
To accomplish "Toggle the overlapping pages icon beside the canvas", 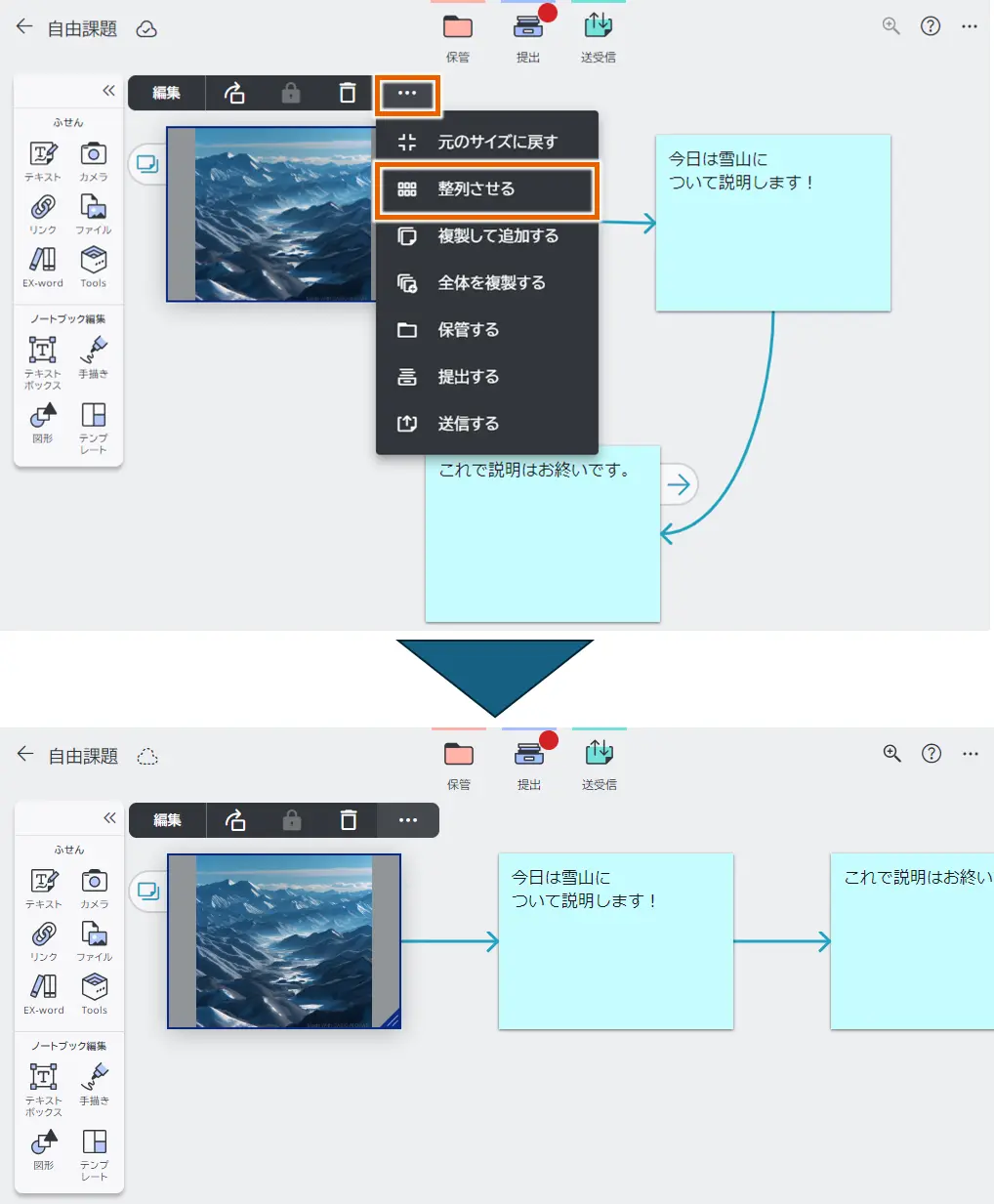I will tap(148, 164).
